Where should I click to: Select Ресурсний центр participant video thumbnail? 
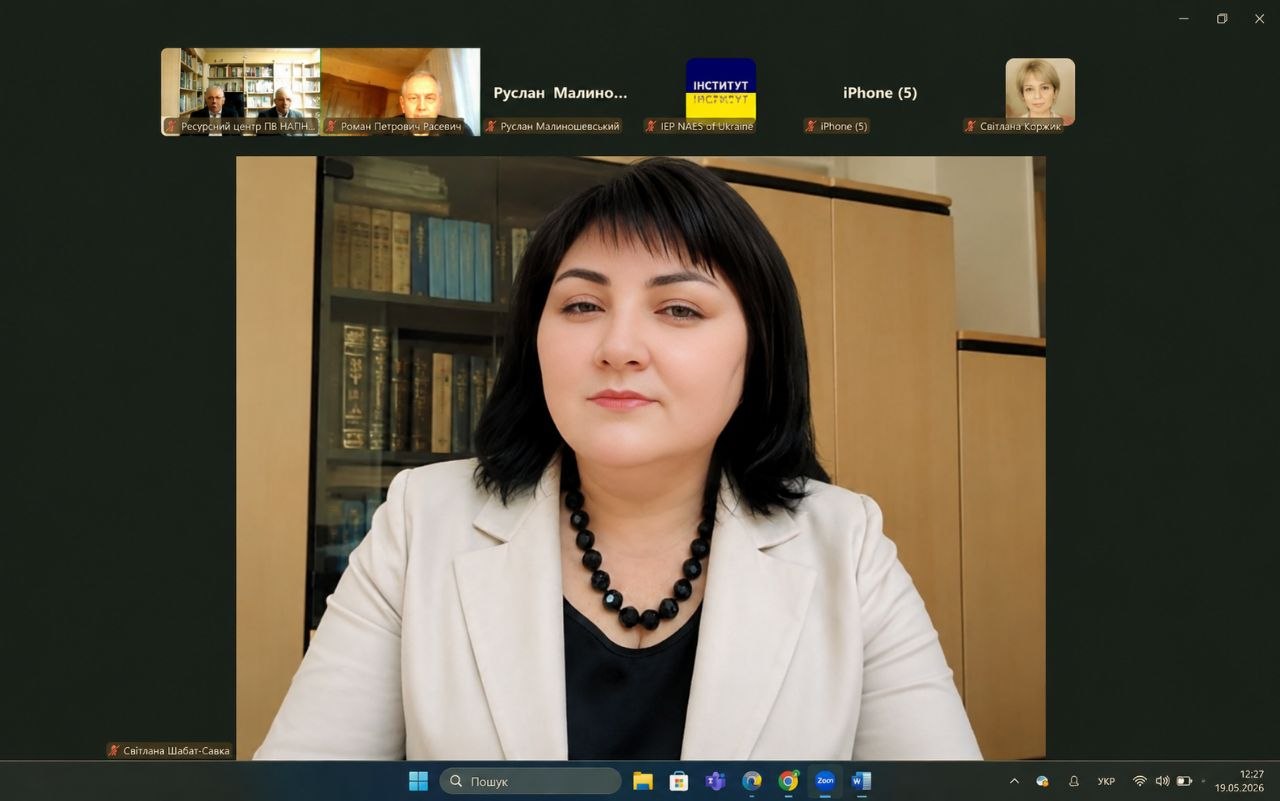241,92
